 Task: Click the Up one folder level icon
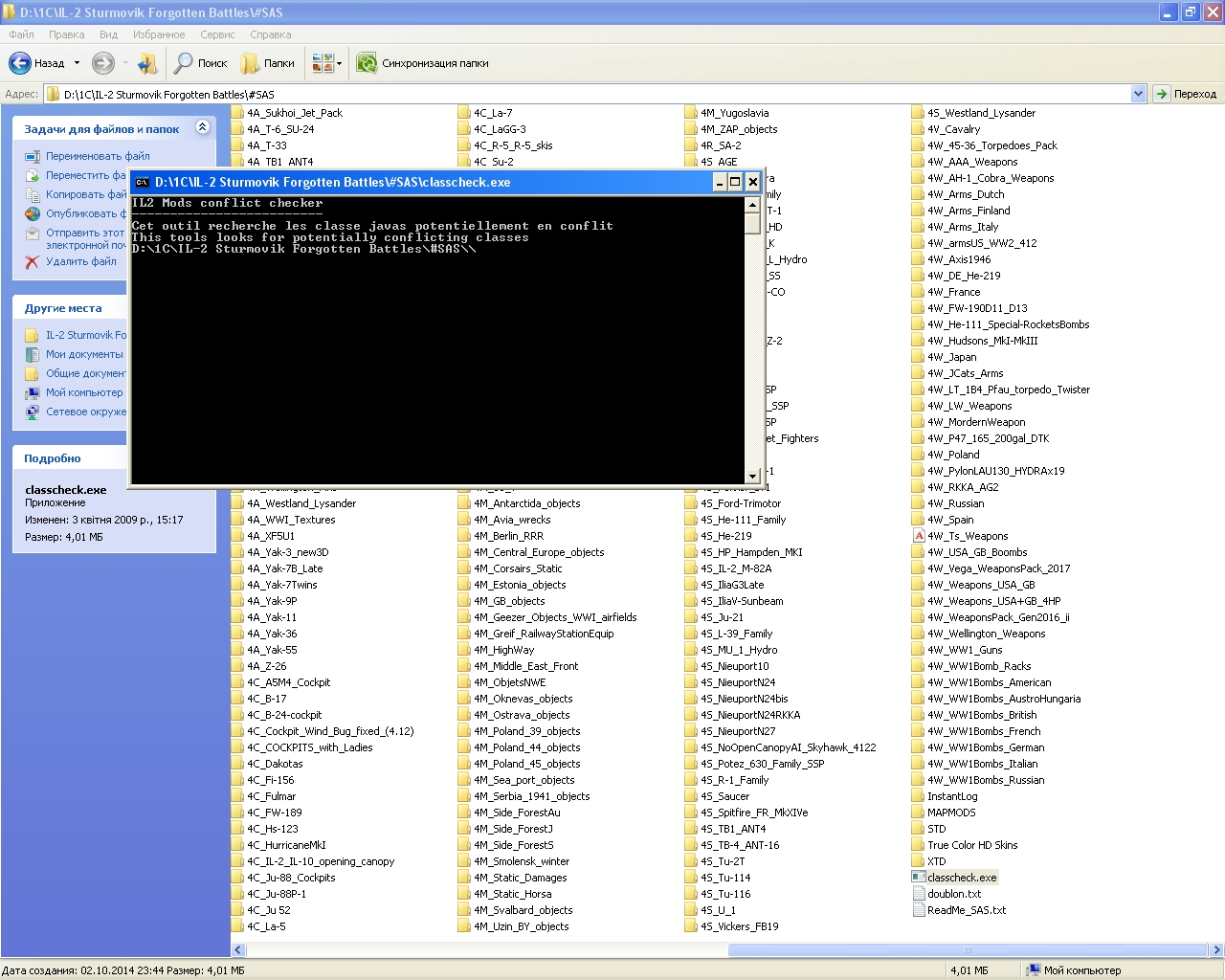click(x=146, y=63)
